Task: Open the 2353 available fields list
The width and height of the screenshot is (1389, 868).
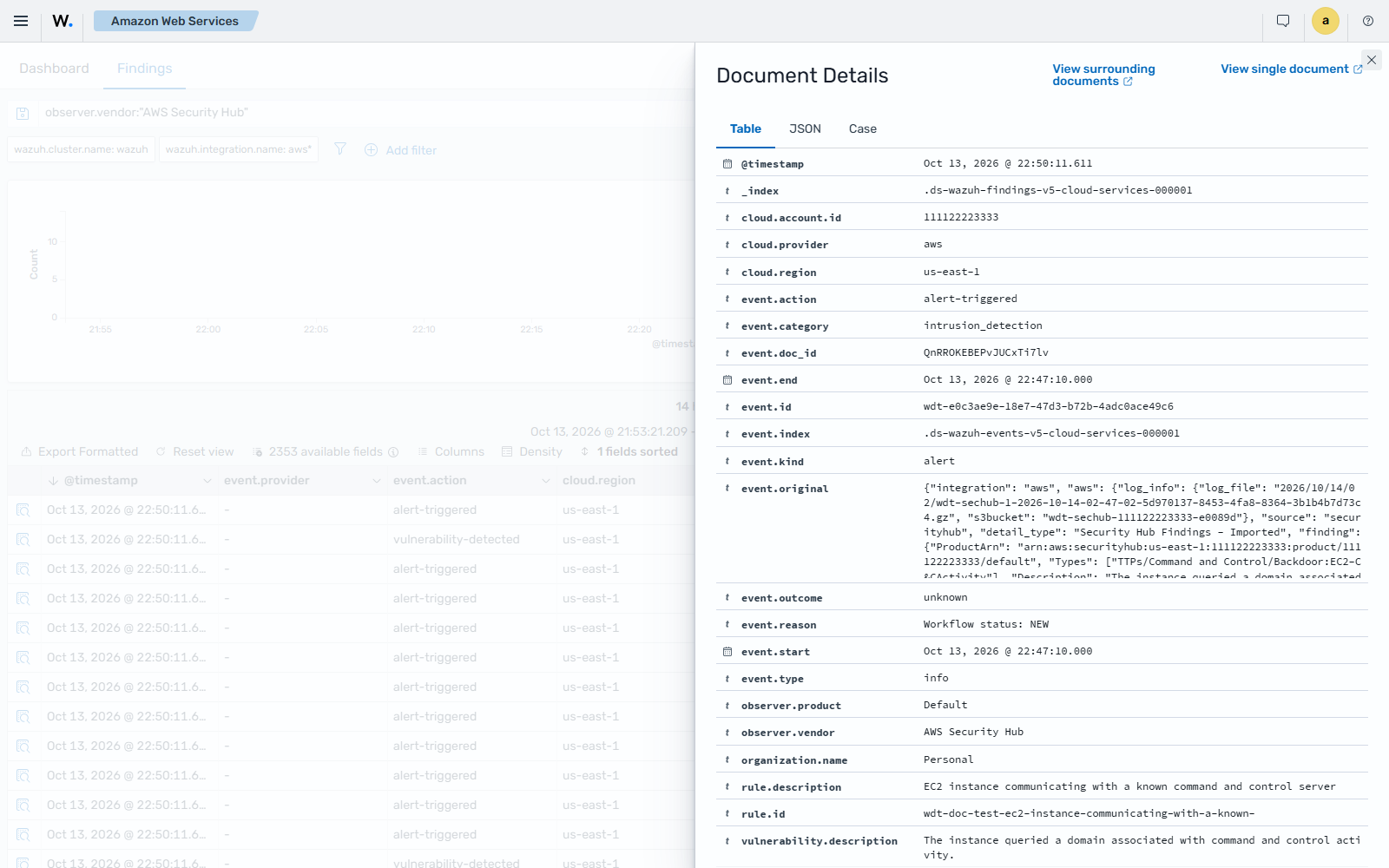Action: pos(325,451)
